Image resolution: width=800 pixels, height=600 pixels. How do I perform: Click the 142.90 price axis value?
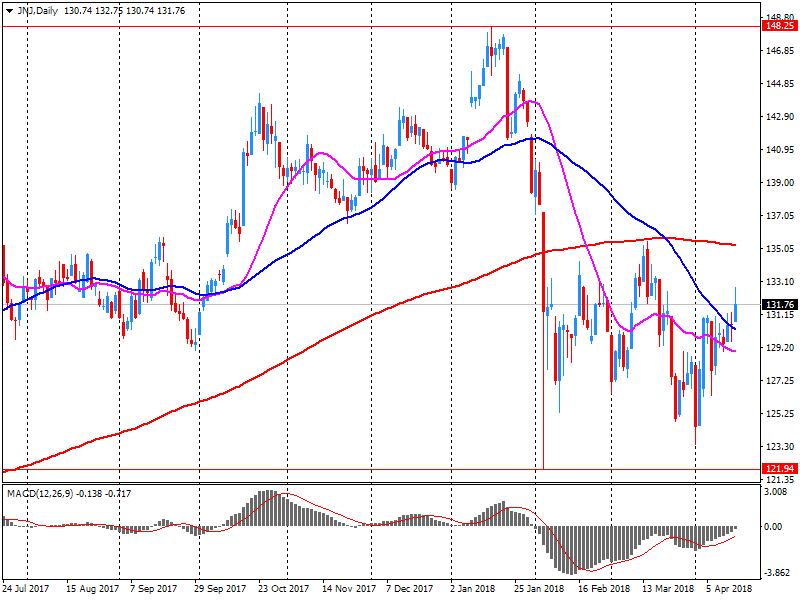[780, 116]
